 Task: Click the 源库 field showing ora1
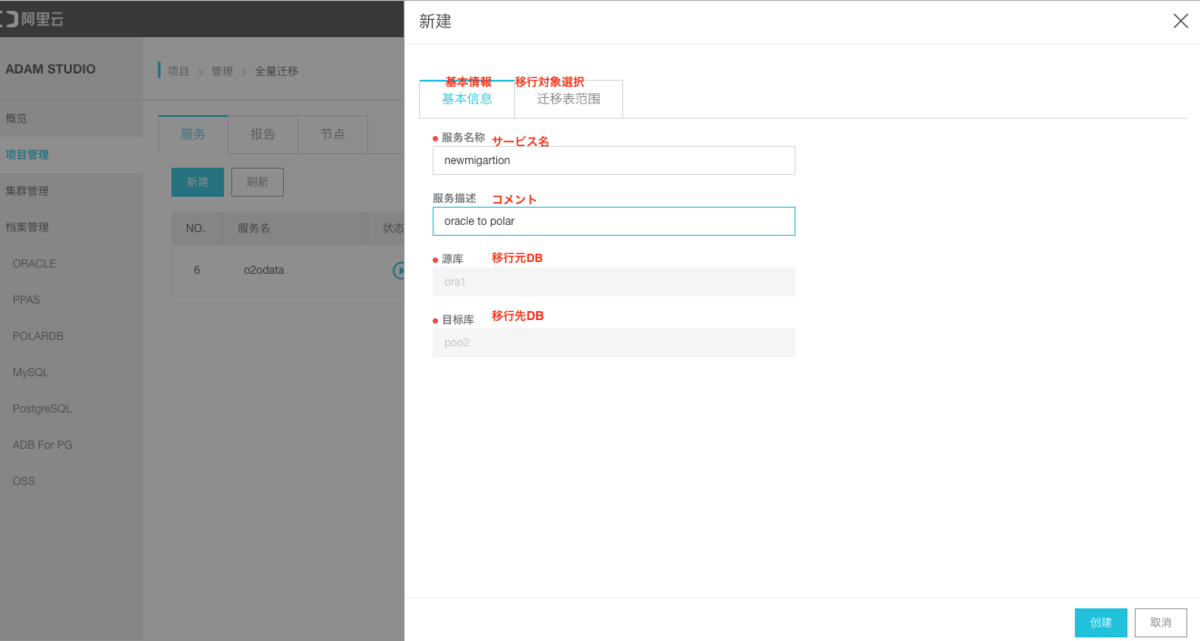pos(614,282)
